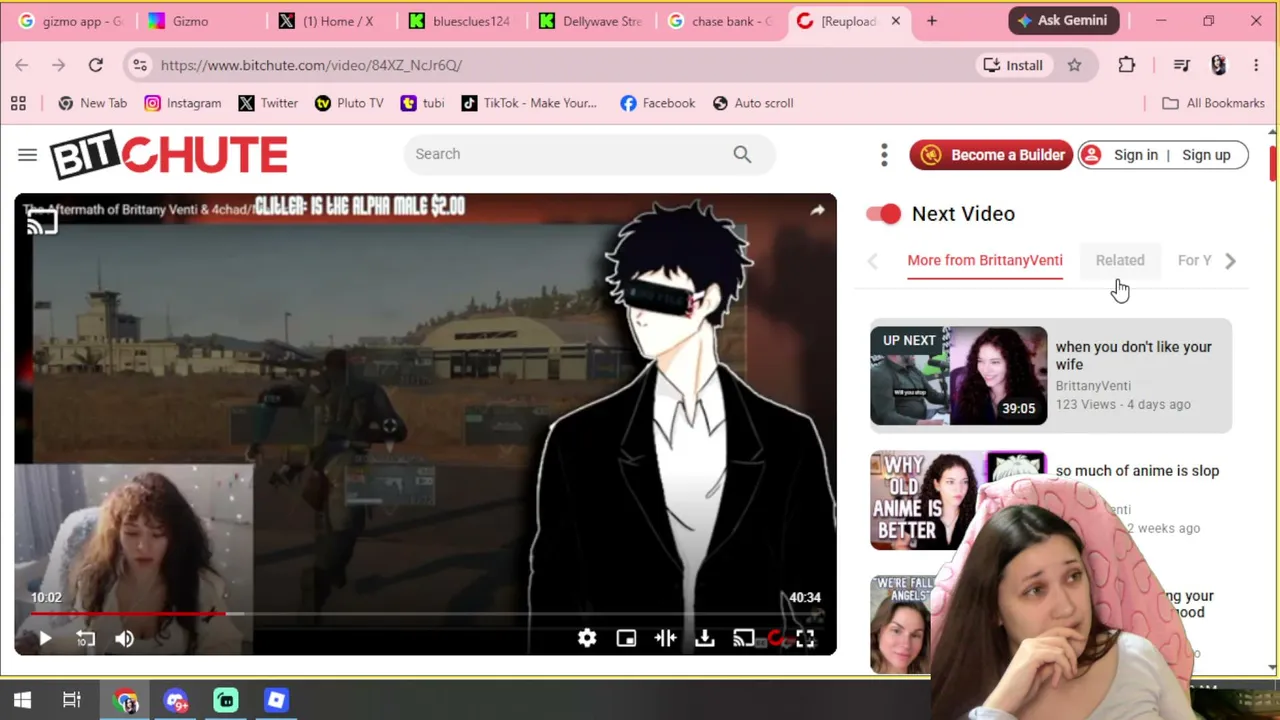Switch to the chase bank tab

click(x=720, y=21)
